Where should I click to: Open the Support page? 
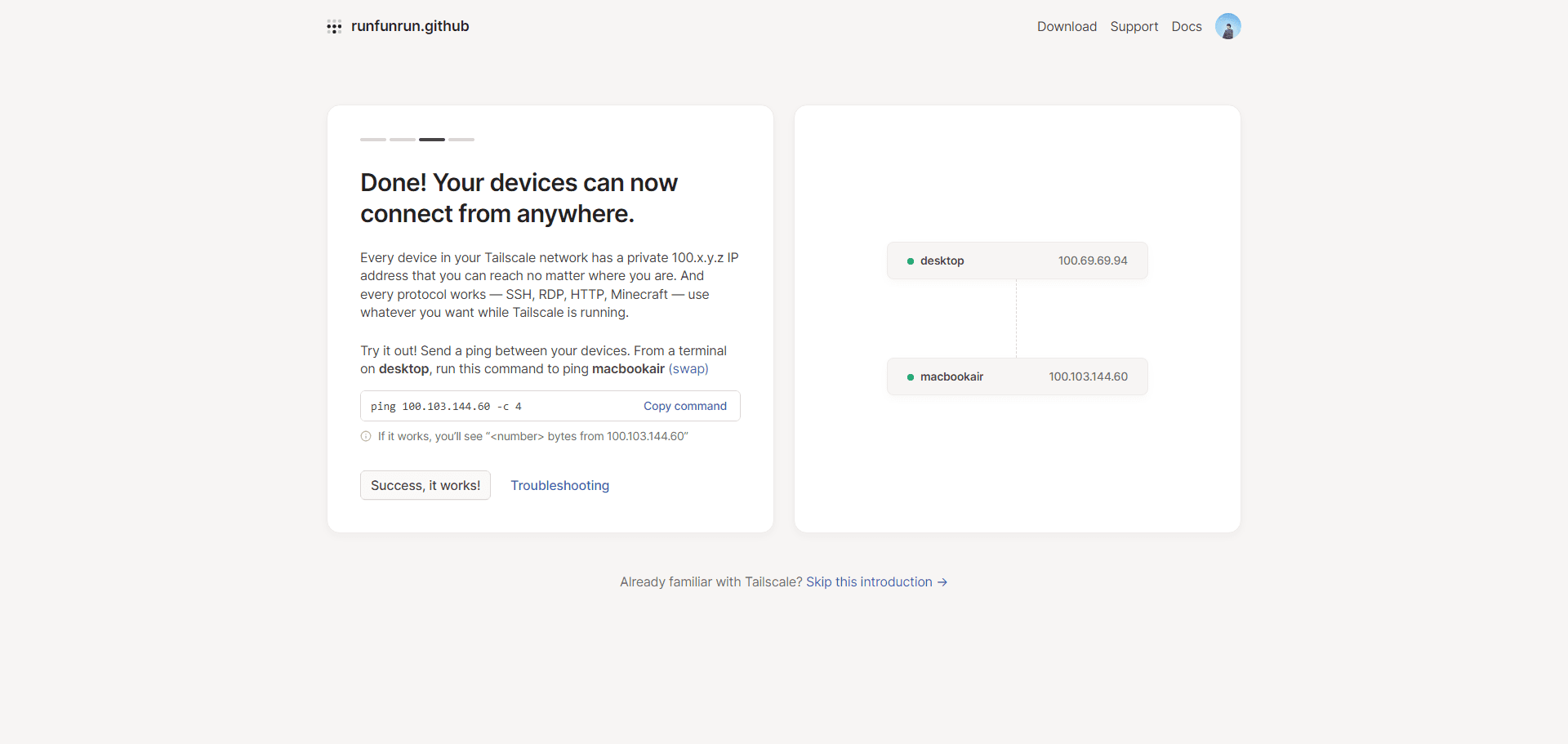[x=1134, y=26]
